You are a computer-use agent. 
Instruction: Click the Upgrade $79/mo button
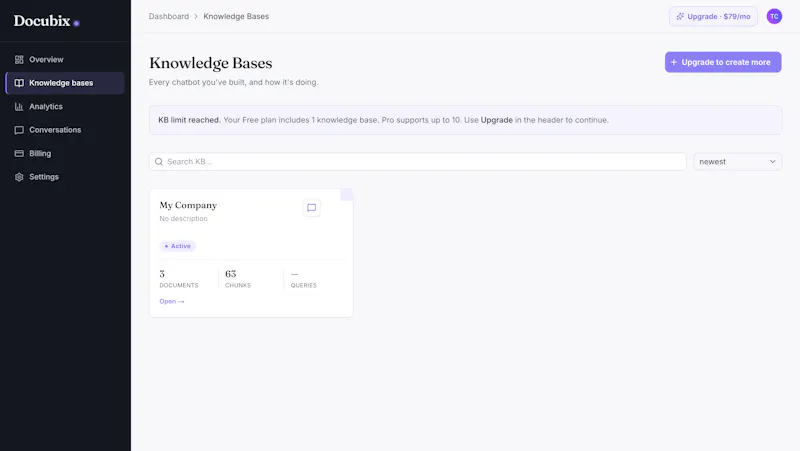pyautogui.click(x=713, y=16)
